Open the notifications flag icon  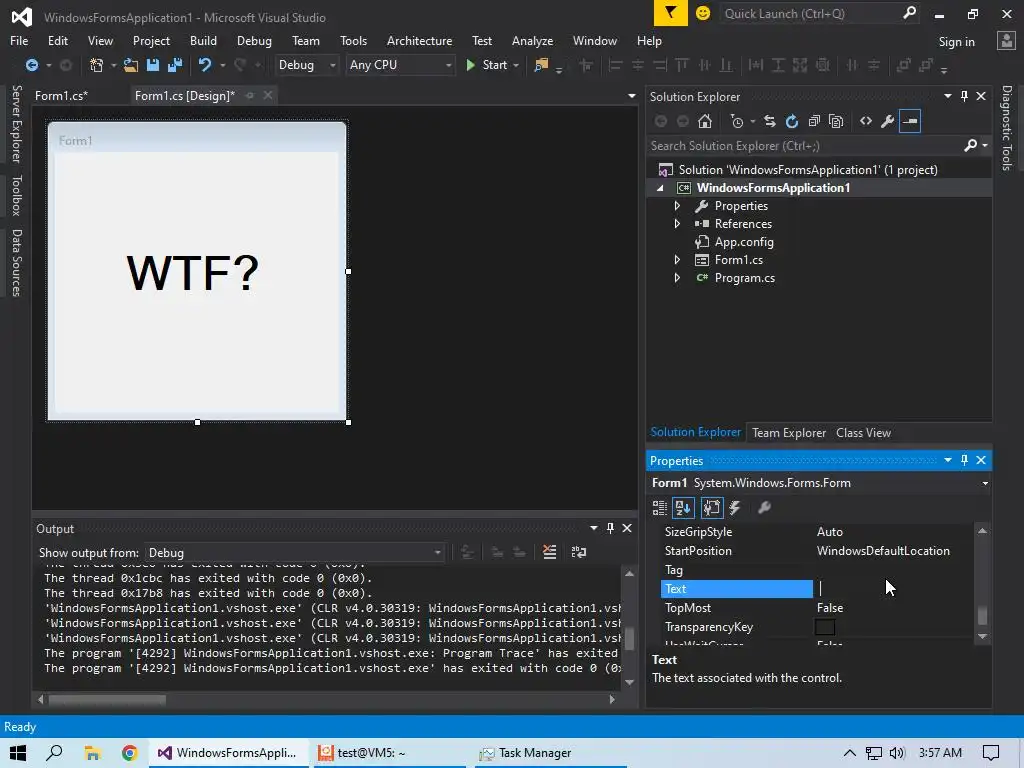(671, 13)
